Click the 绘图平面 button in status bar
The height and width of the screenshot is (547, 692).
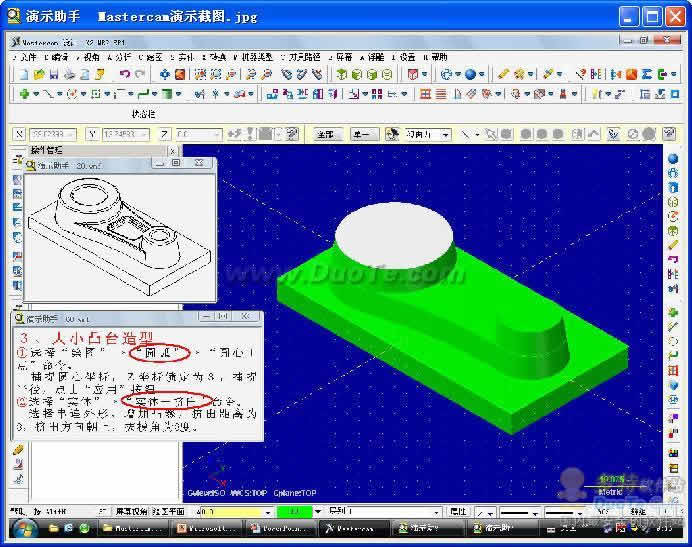(168, 512)
